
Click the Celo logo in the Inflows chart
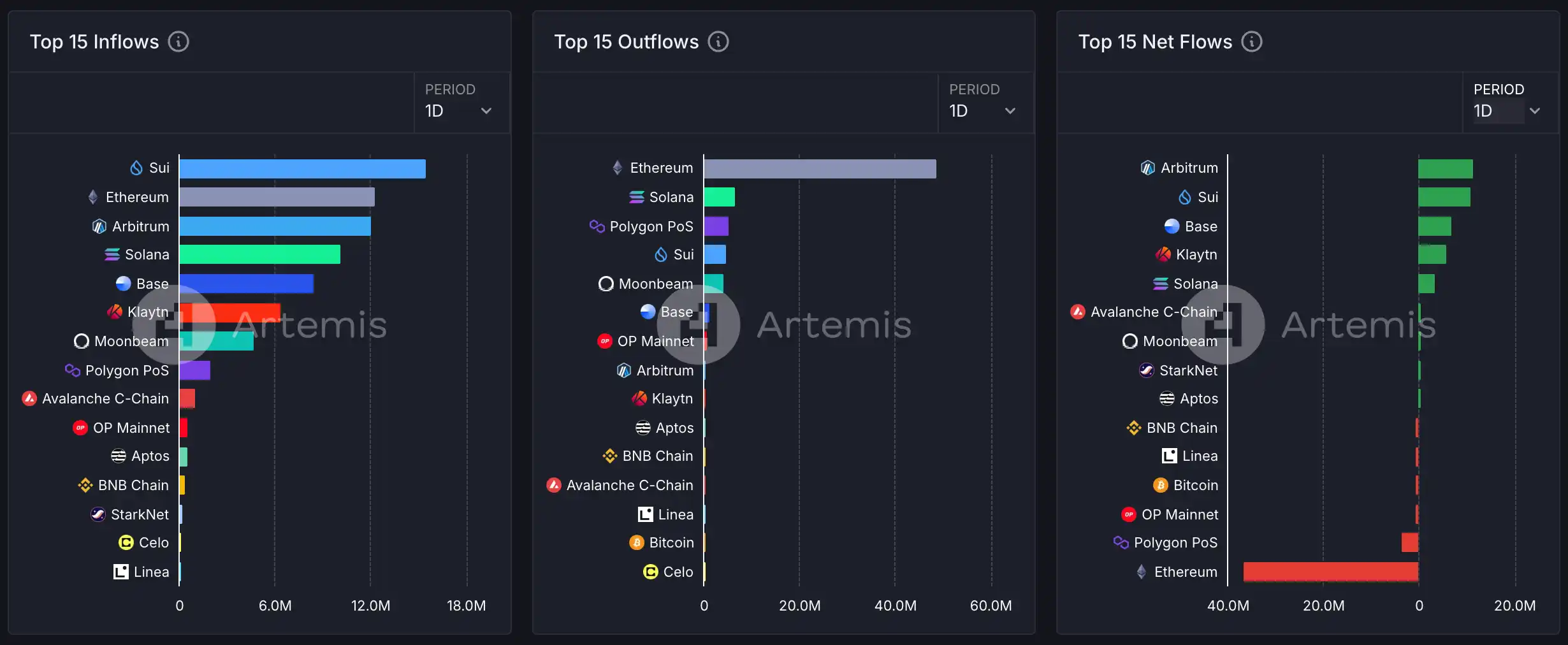click(x=126, y=542)
